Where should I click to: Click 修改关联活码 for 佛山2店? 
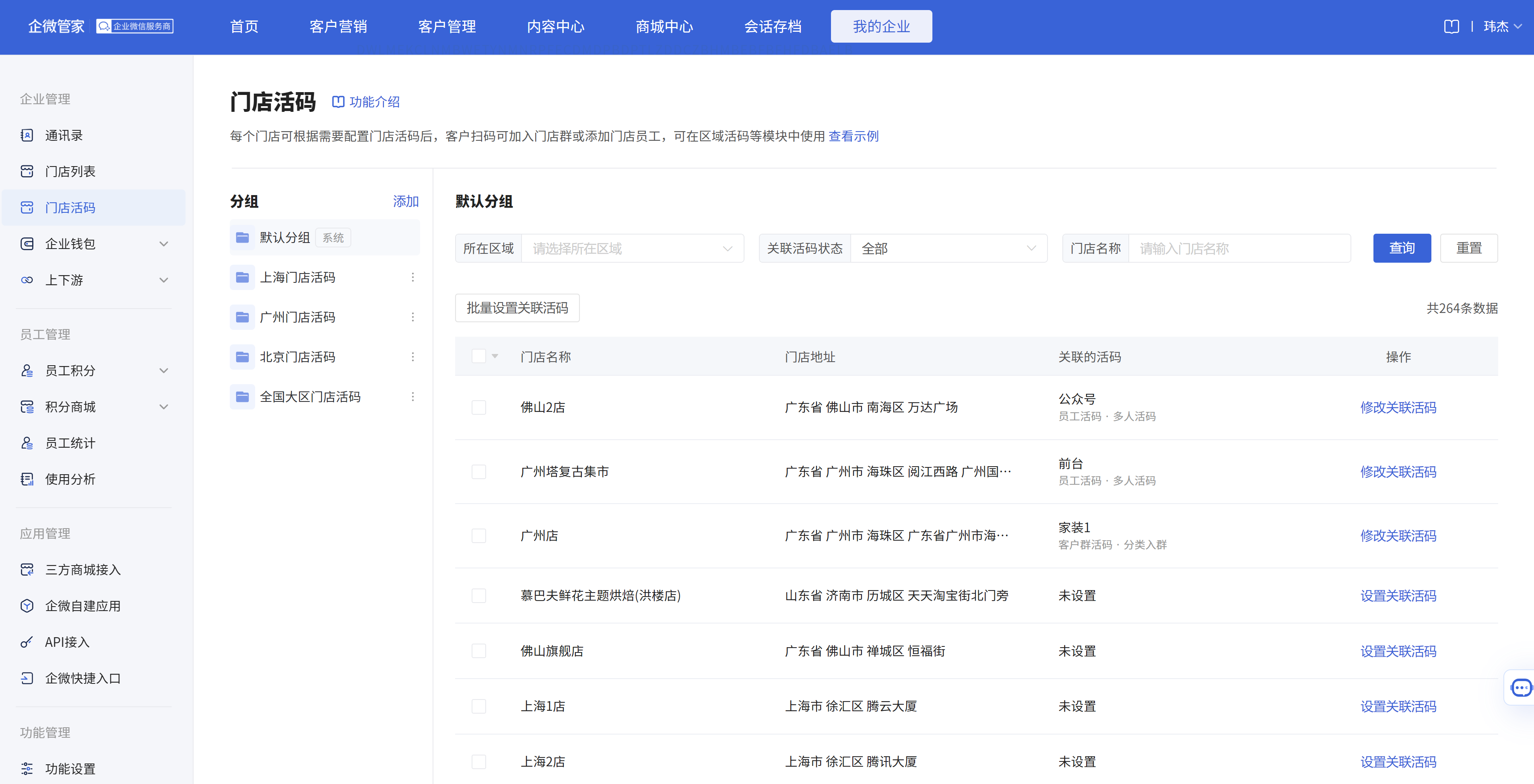(x=1398, y=407)
